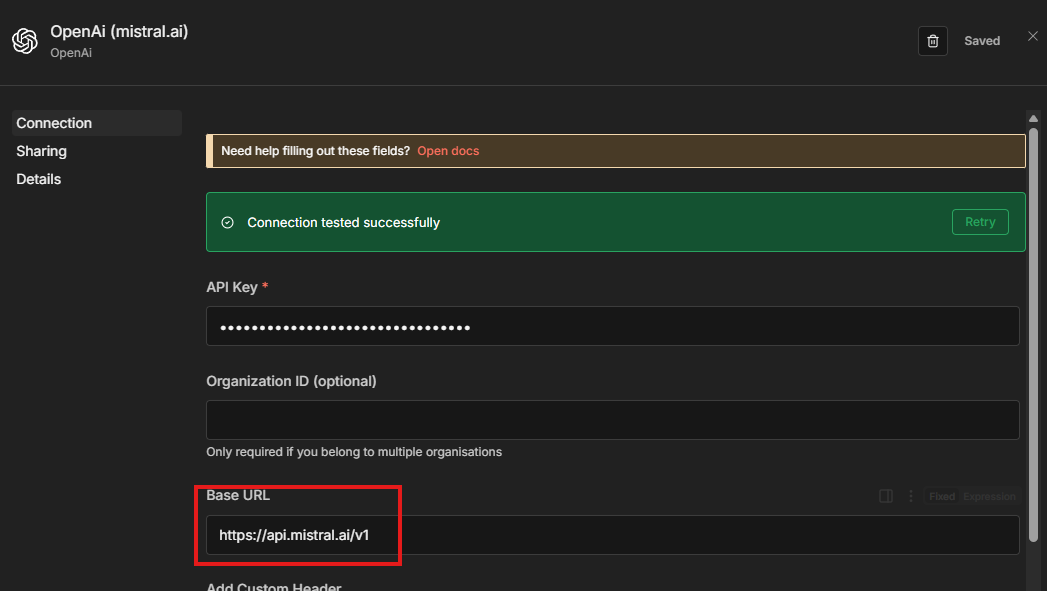Click the OpenAi subtitle under the credential name
The width and height of the screenshot is (1047, 591).
click(71, 53)
